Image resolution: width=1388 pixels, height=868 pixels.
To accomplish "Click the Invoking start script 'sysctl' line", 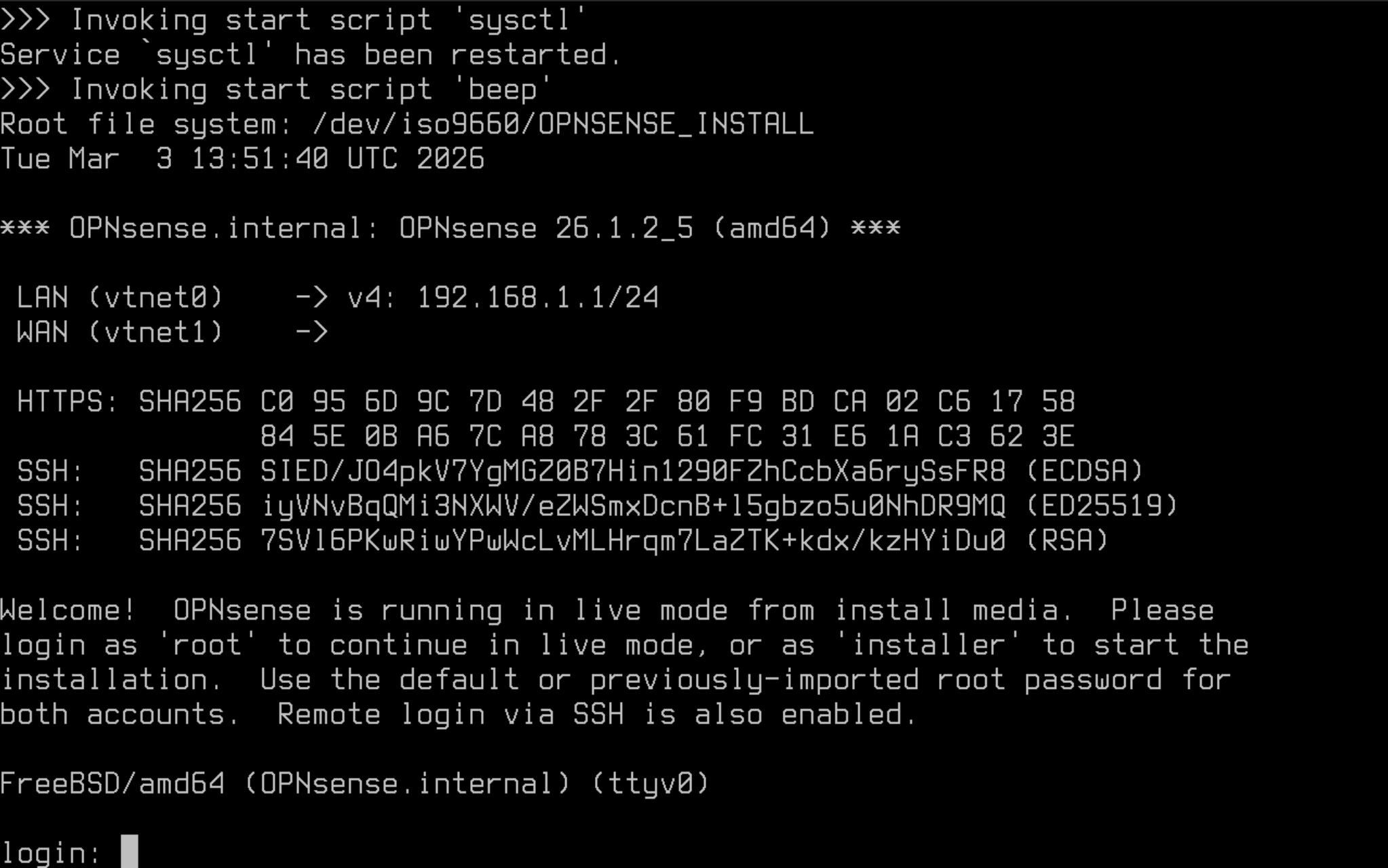I will pos(293,20).
